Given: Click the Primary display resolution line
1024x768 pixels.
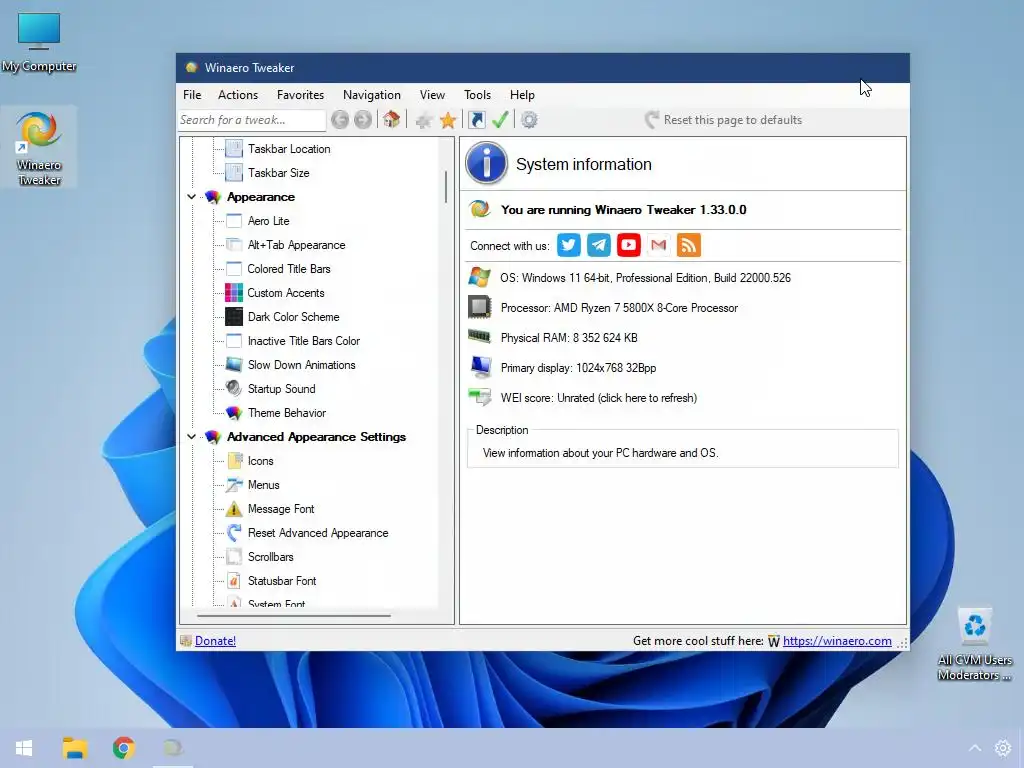Looking at the screenshot, I should point(578,368).
